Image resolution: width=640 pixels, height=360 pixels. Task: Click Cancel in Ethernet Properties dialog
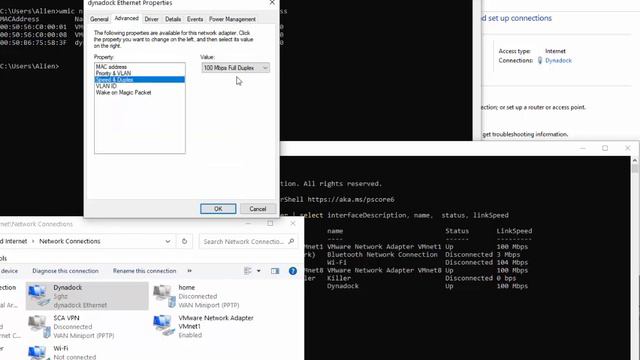(258, 209)
